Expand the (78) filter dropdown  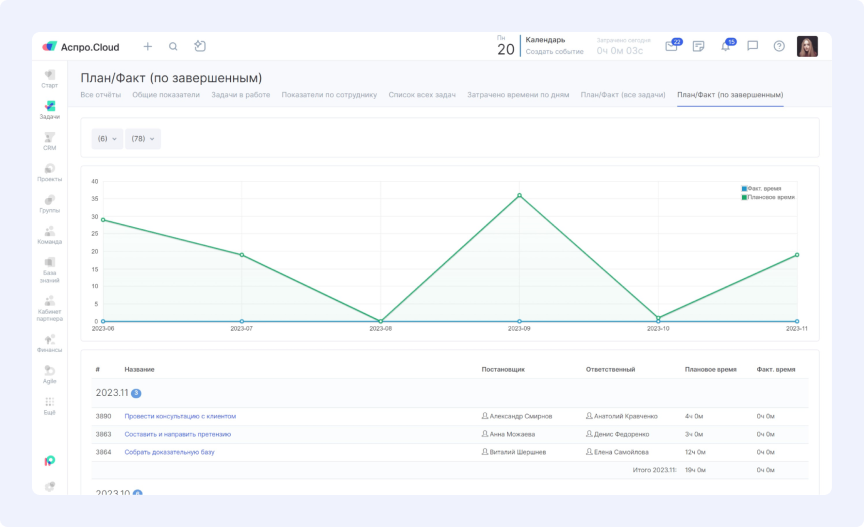[x=143, y=139]
